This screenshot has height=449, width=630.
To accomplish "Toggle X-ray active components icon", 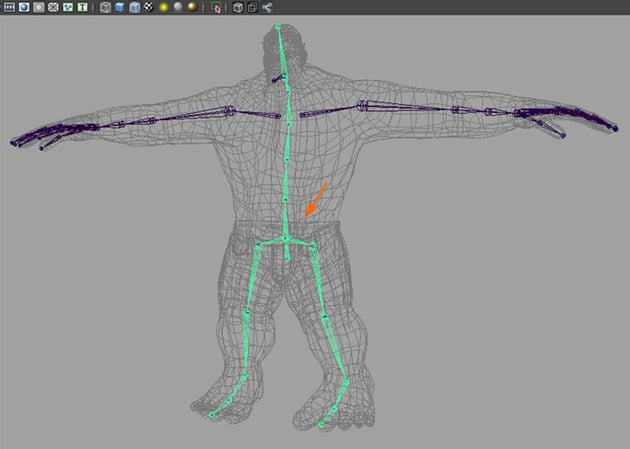I will pyautogui.click(x=252, y=7).
